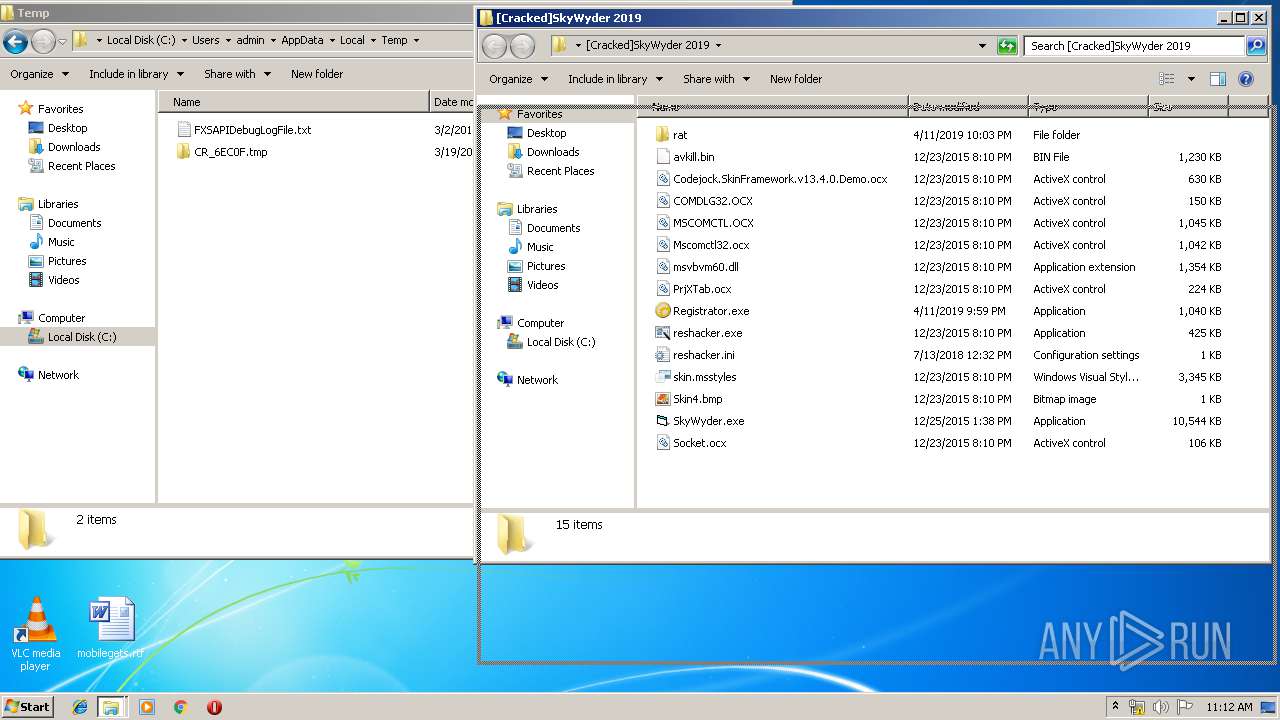Select the PrjXTab.ocx file icon
Image resolution: width=1280 pixels, height=720 pixels.
pyautogui.click(x=662, y=289)
